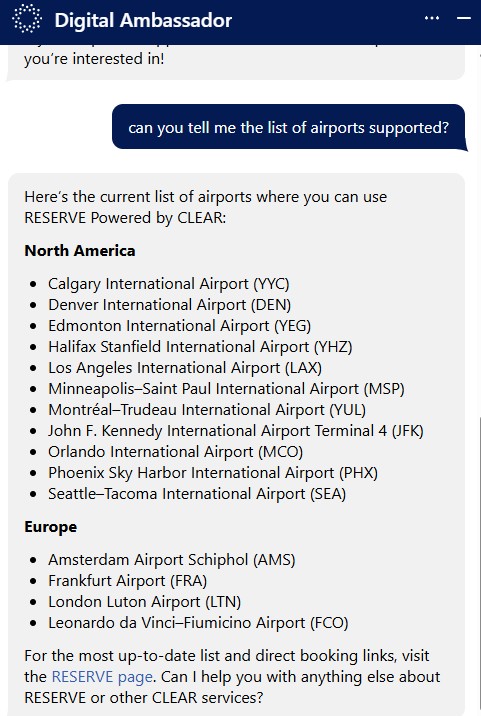Click Los Angeles International Airport (LAX) item
Viewport: 481px width, 716px height.
point(185,368)
